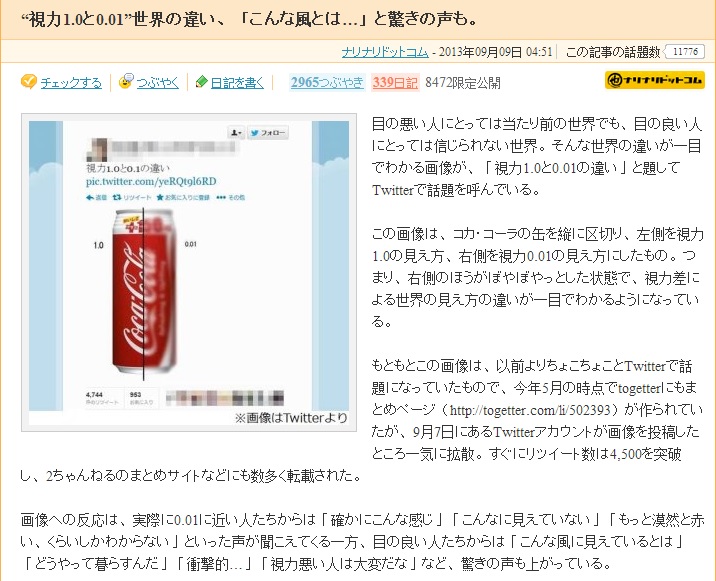Image resolution: width=716 pixels, height=581 pixels.
Task: Open the 339日記 count link
Action: (395, 83)
